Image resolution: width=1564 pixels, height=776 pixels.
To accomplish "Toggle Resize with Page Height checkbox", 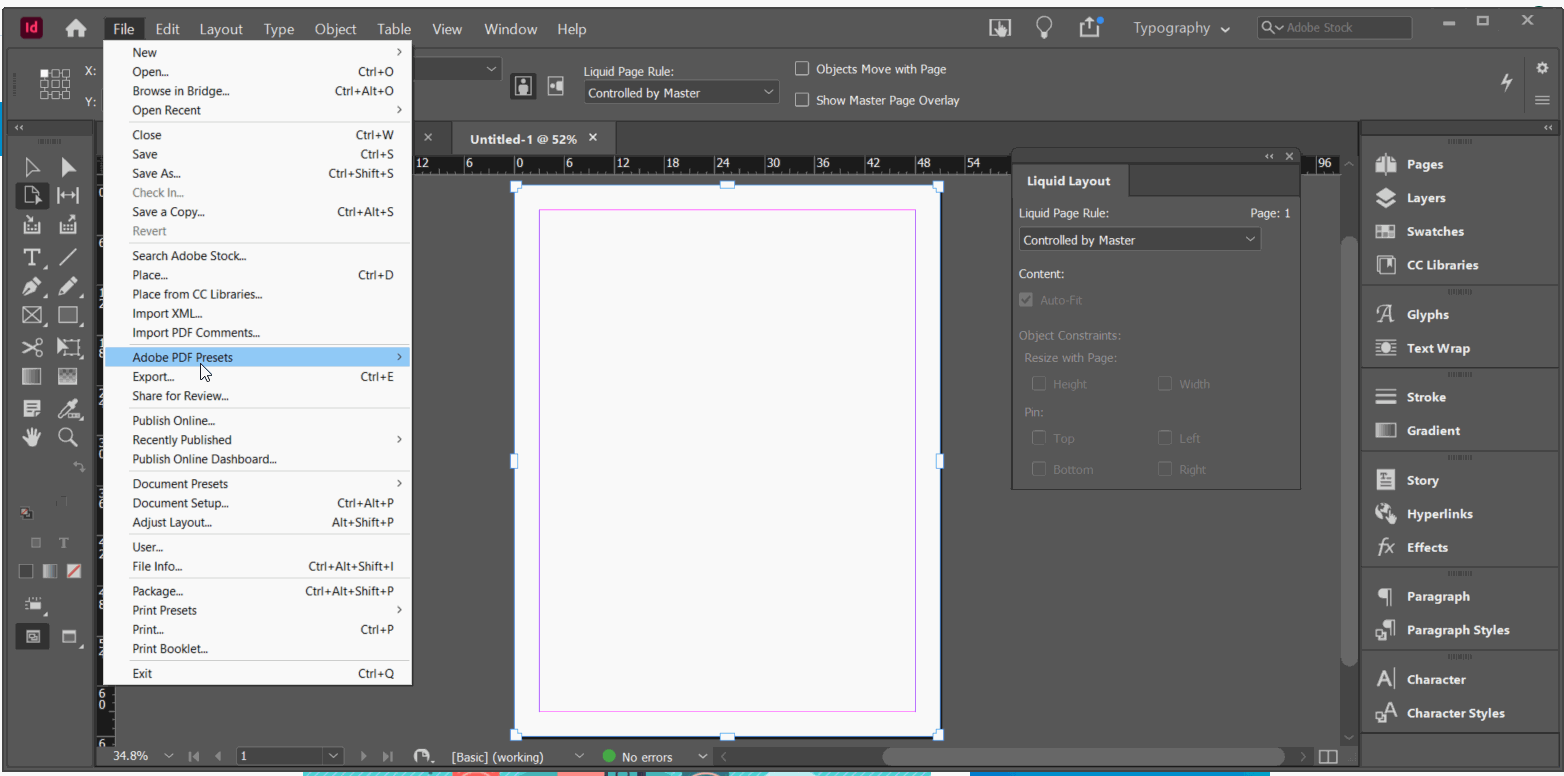I will pos(1039,384).
